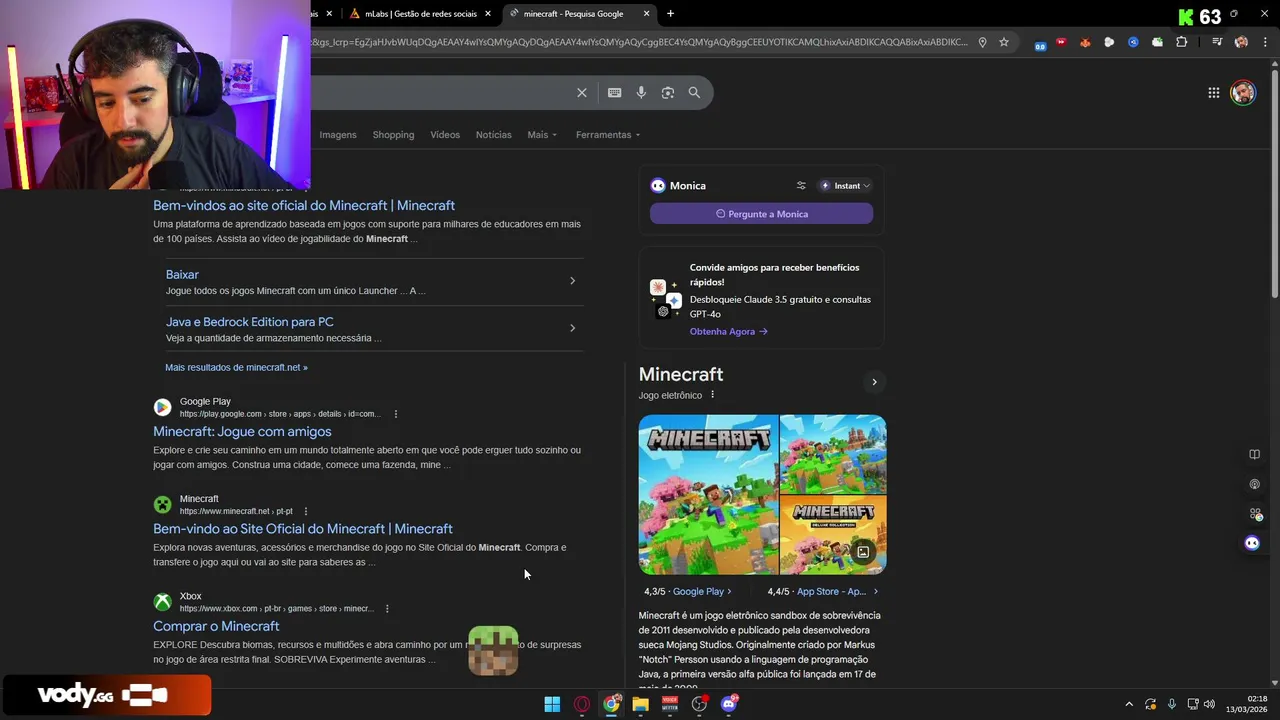Open the media controls icon in the toolbar
Screen dimensions: 1280x720
pos(1217,42)
